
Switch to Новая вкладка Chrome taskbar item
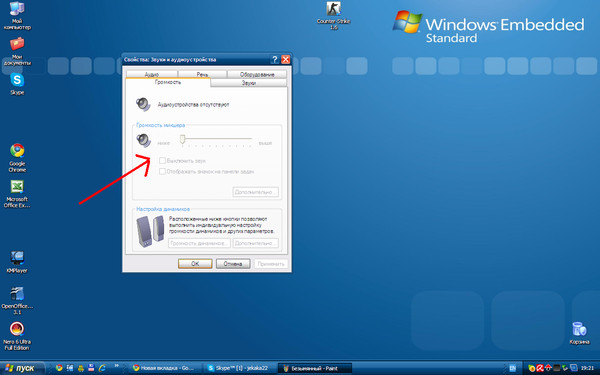(164, 368)
